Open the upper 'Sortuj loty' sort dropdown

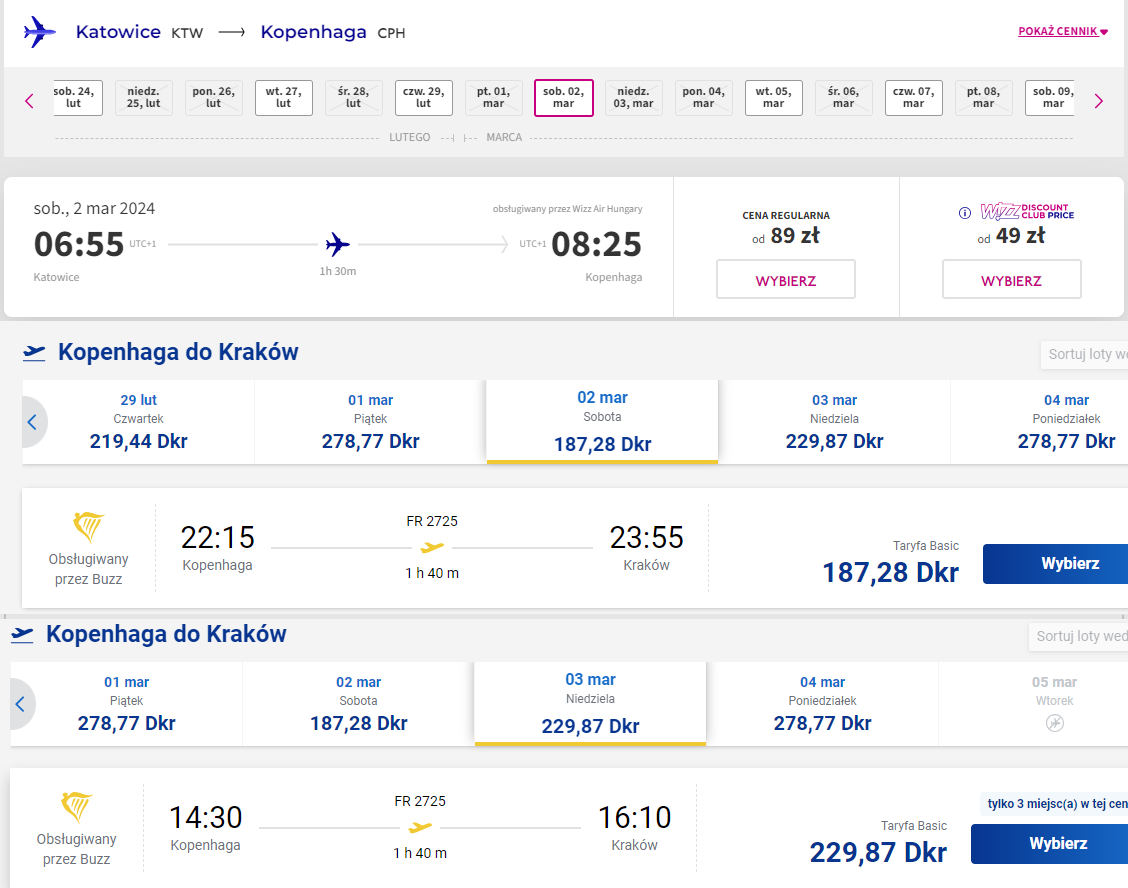pos(1084,354)
